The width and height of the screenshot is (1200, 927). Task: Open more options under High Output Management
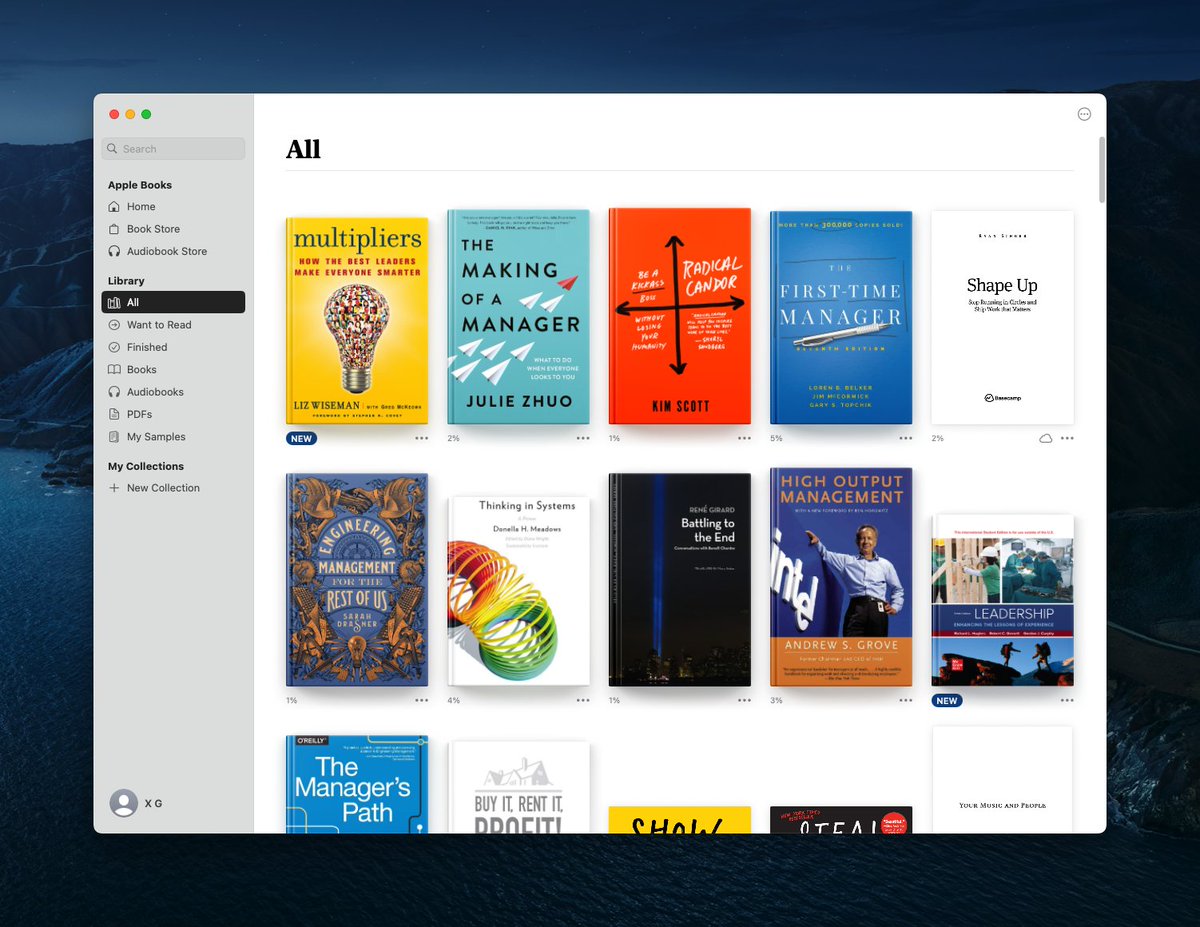[905, 700]
